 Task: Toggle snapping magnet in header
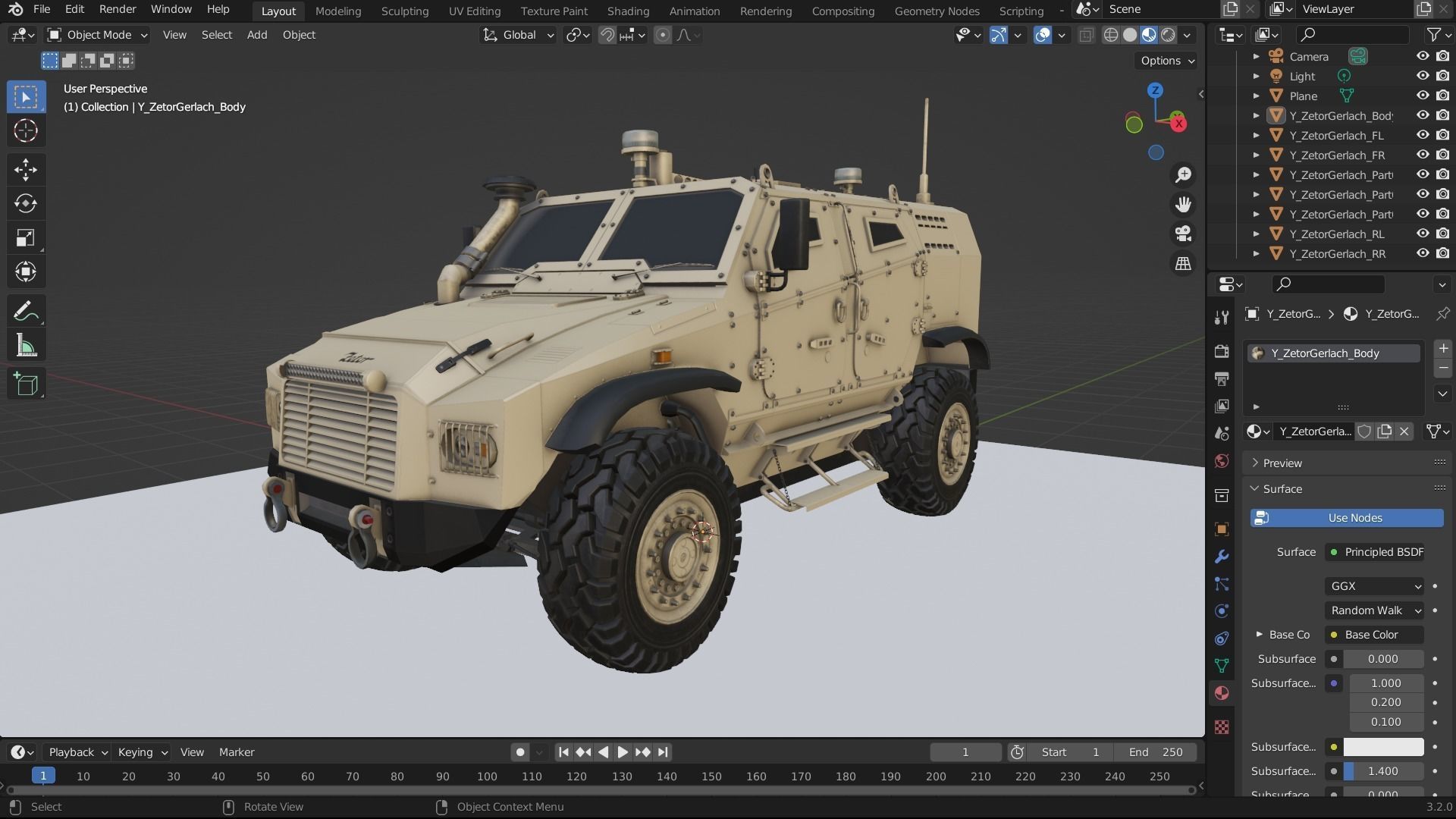607,35
